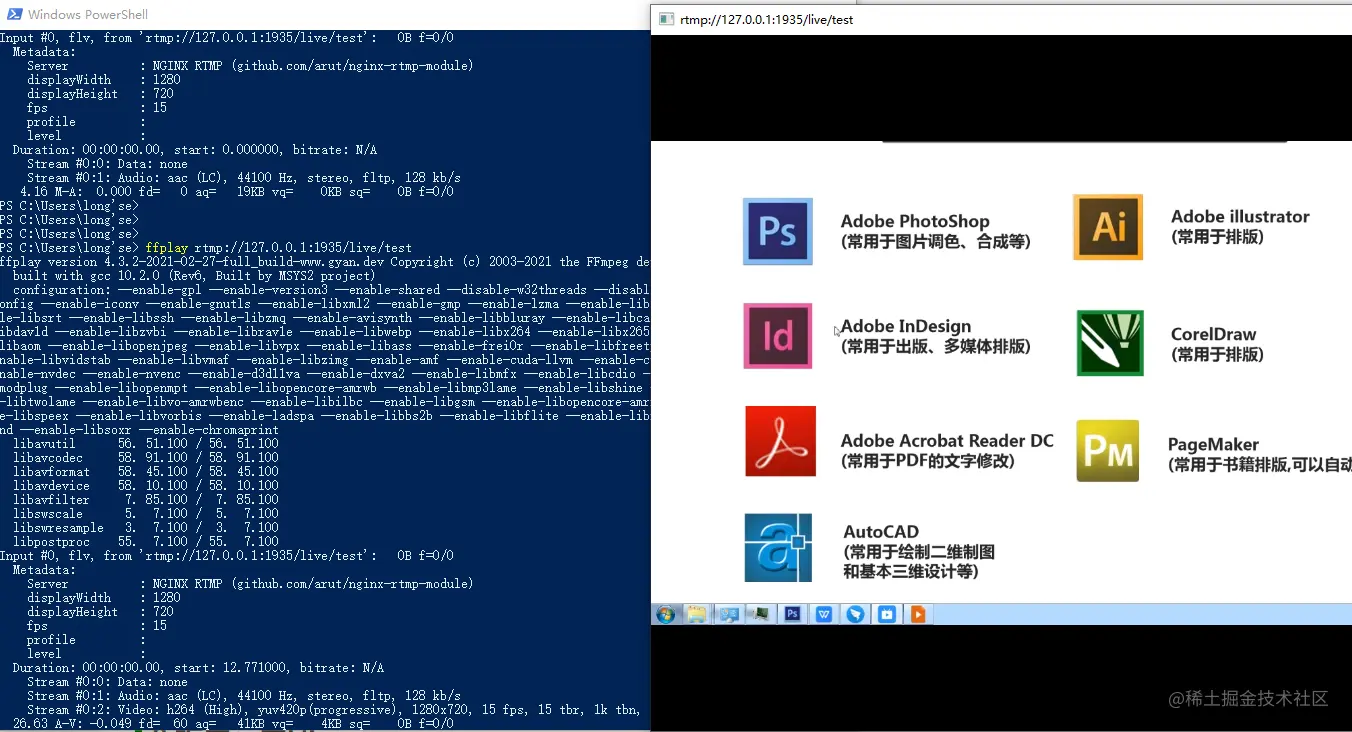Click the 'PageMaker' label text
Image resolution: width=1352 pixels, height=732 pixels.
pos(1213,444)
